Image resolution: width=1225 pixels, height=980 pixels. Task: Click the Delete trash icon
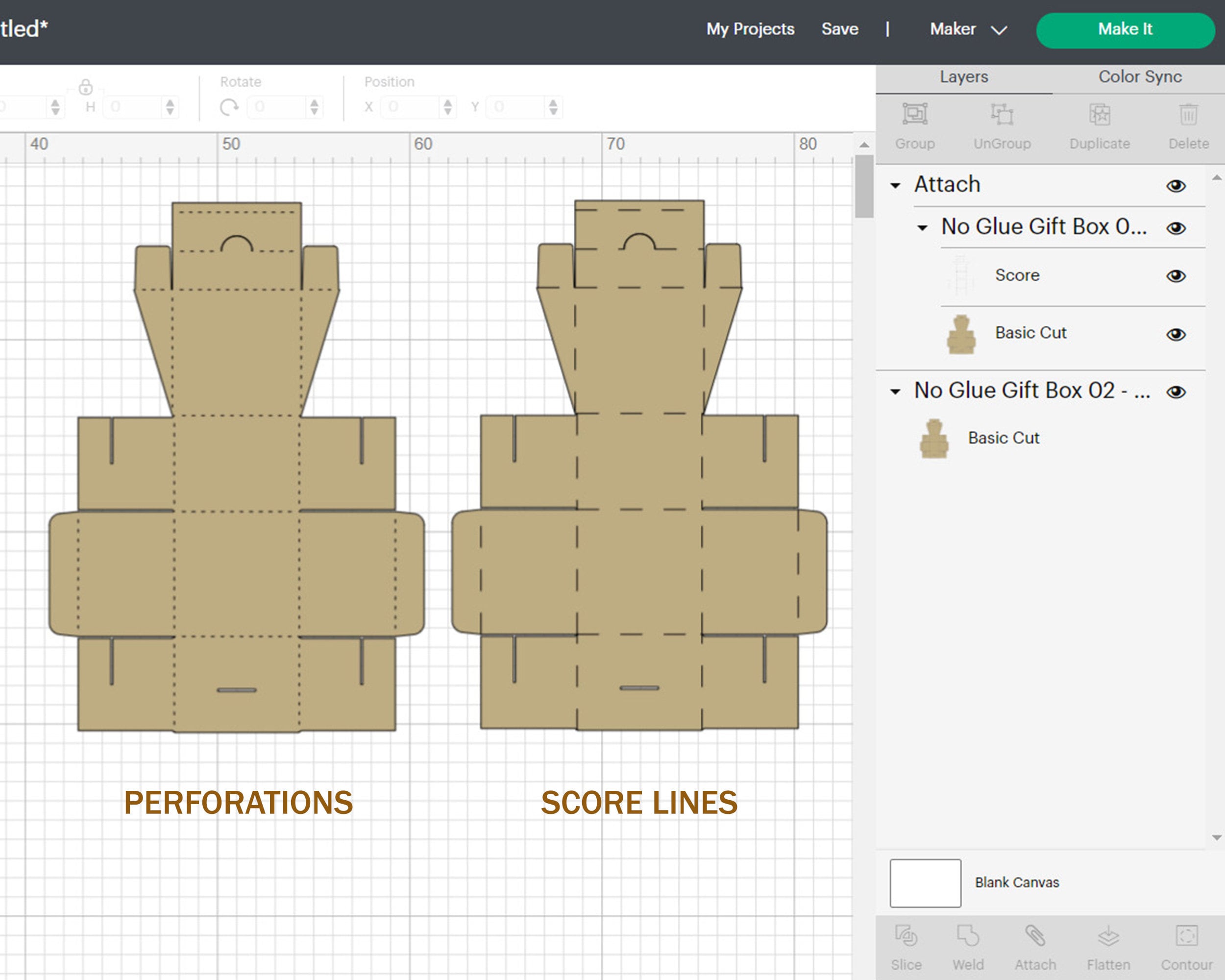coord(1189,114)
